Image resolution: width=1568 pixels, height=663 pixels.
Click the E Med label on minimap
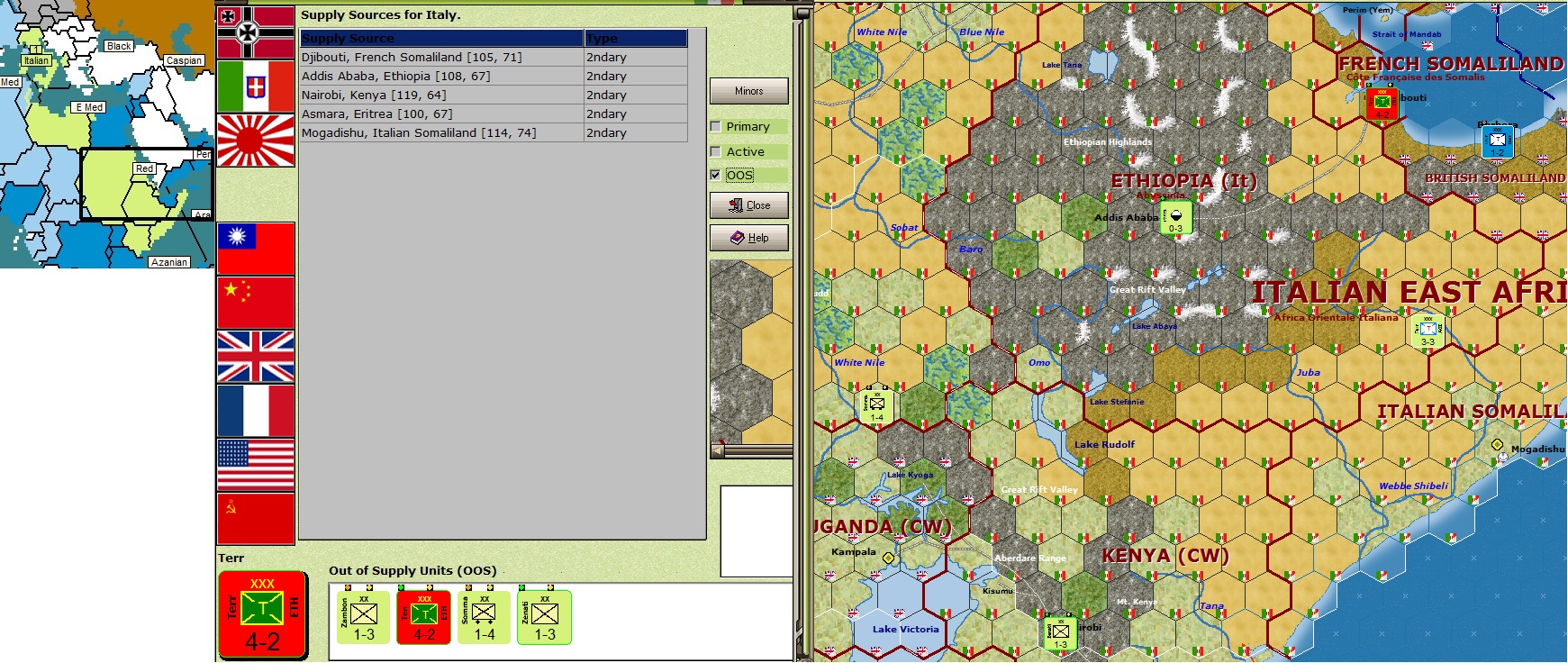pos(89,107)
